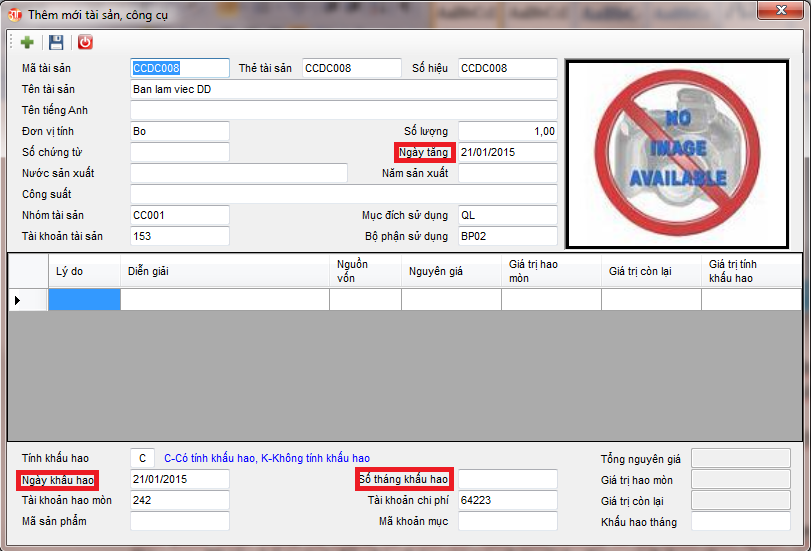Screen dimensions: 811x551
Task: Click the Mã tài sản input field
Action: (x=180, y=68)
